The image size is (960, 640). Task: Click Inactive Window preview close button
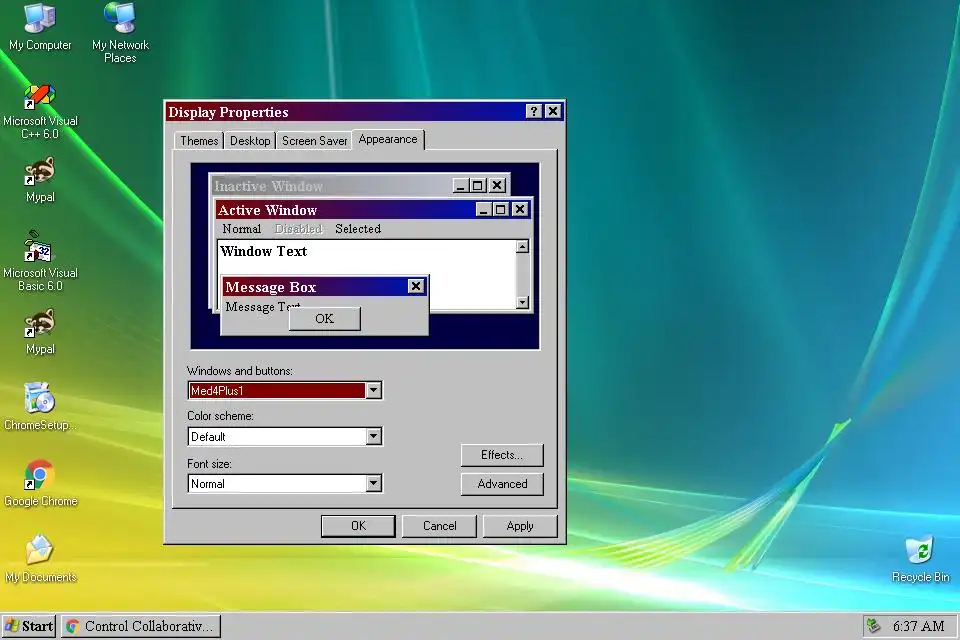point(498,185)
